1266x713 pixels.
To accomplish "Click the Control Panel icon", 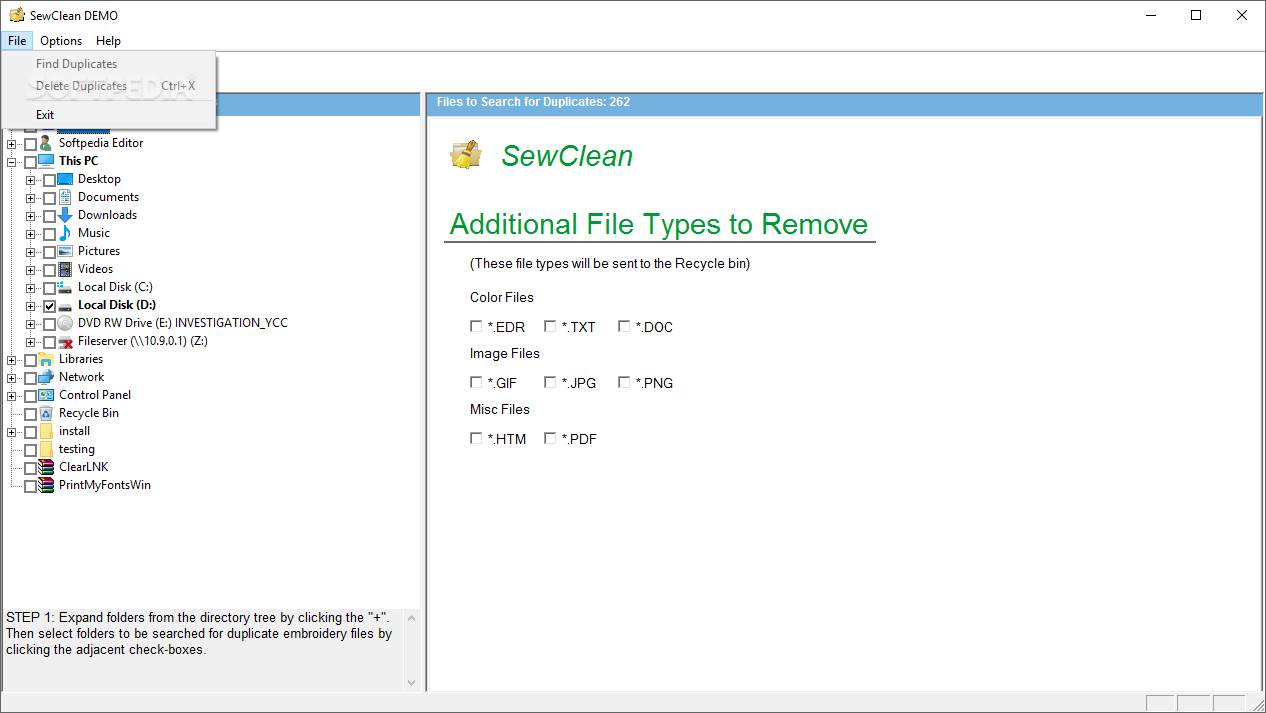I will point(46,395).
